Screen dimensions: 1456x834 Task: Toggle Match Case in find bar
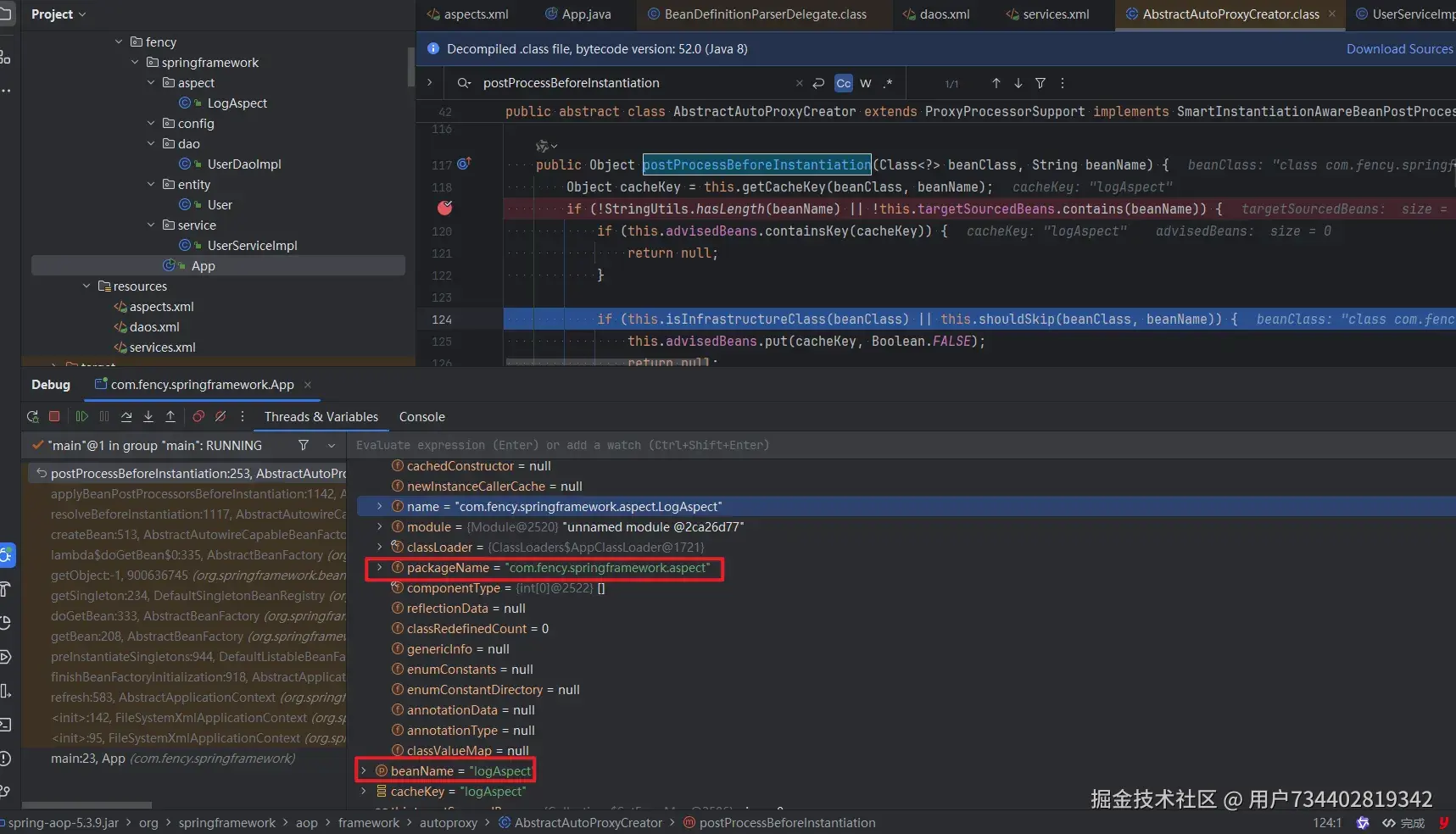coord(844,83)
